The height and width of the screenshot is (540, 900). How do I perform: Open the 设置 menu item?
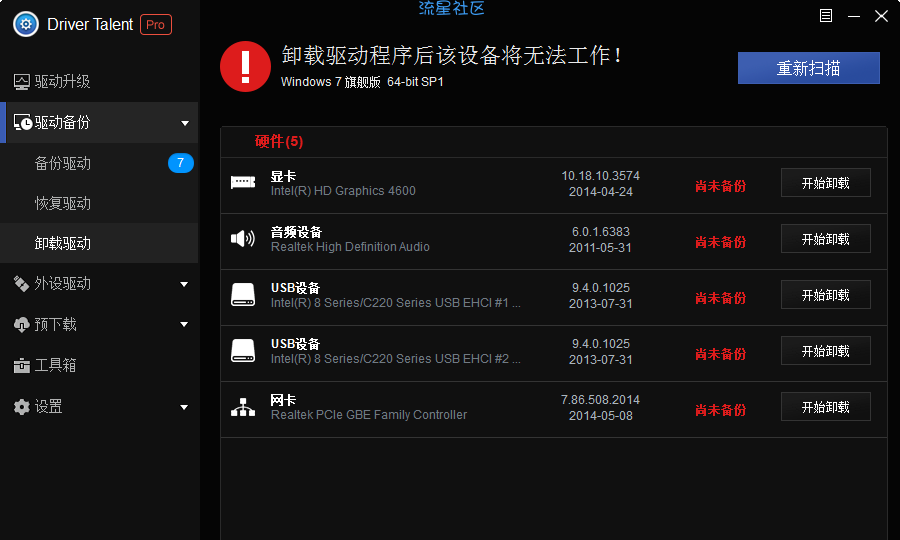pos(99,407)
